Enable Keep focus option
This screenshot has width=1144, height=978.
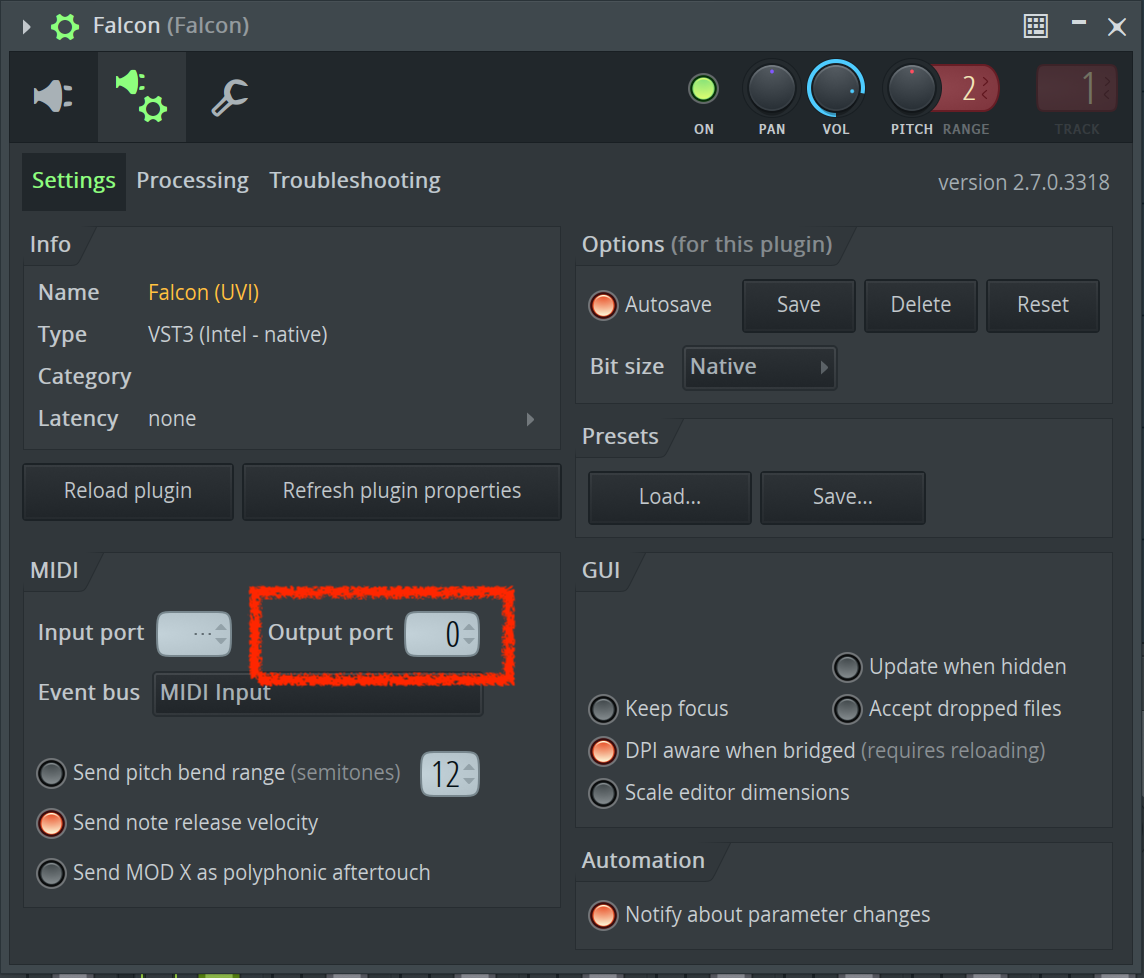pos(603,708)
